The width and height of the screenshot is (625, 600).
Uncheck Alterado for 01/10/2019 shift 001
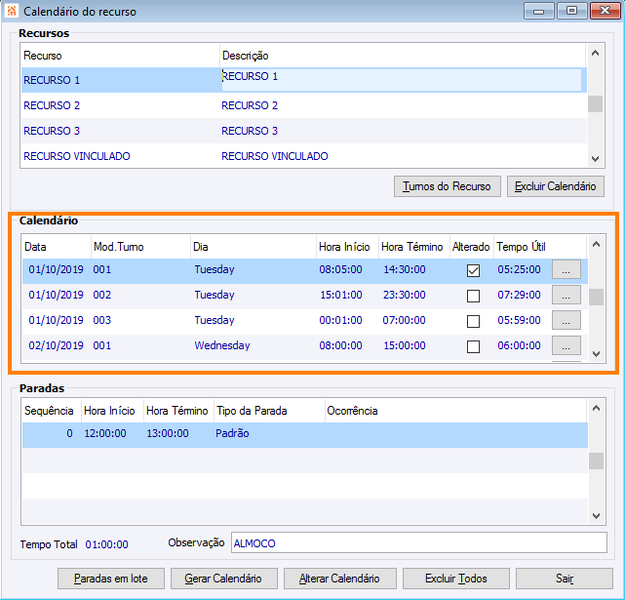tap(473, 270)
